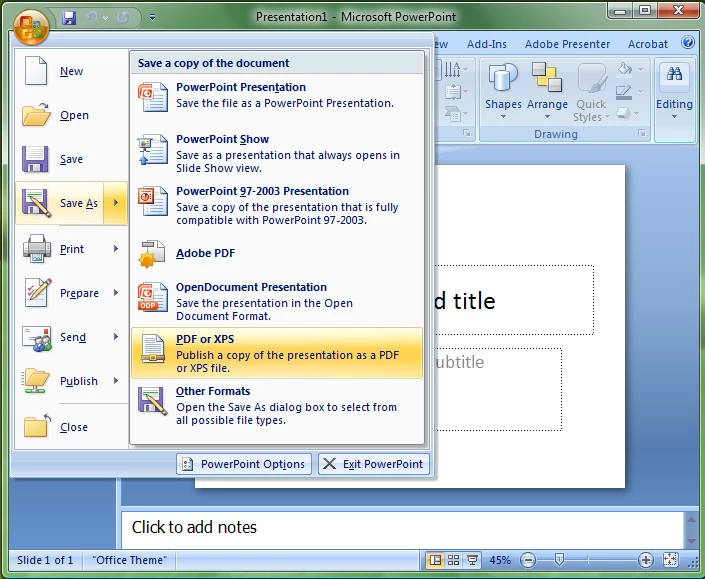Save as Adobe PDF
705x579 pixels.
point(277,254)
